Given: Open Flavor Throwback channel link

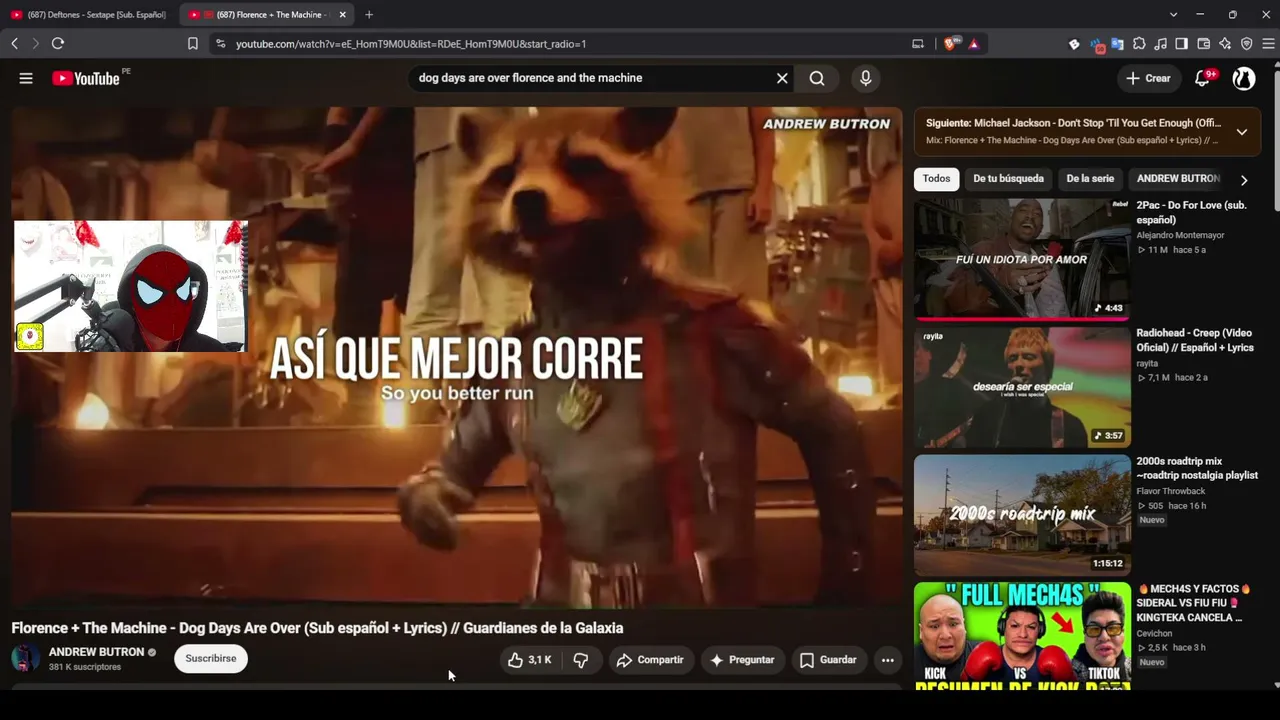Looking at the screenshot, I should click(x=1171, y=491).
